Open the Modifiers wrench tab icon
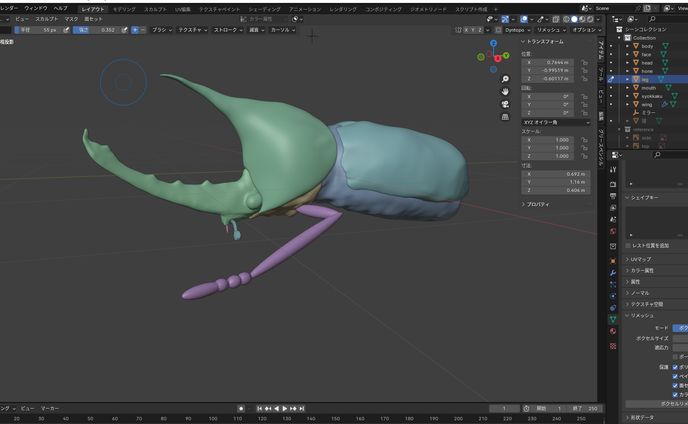The image size is (688, 424). (x=613, y=273)
